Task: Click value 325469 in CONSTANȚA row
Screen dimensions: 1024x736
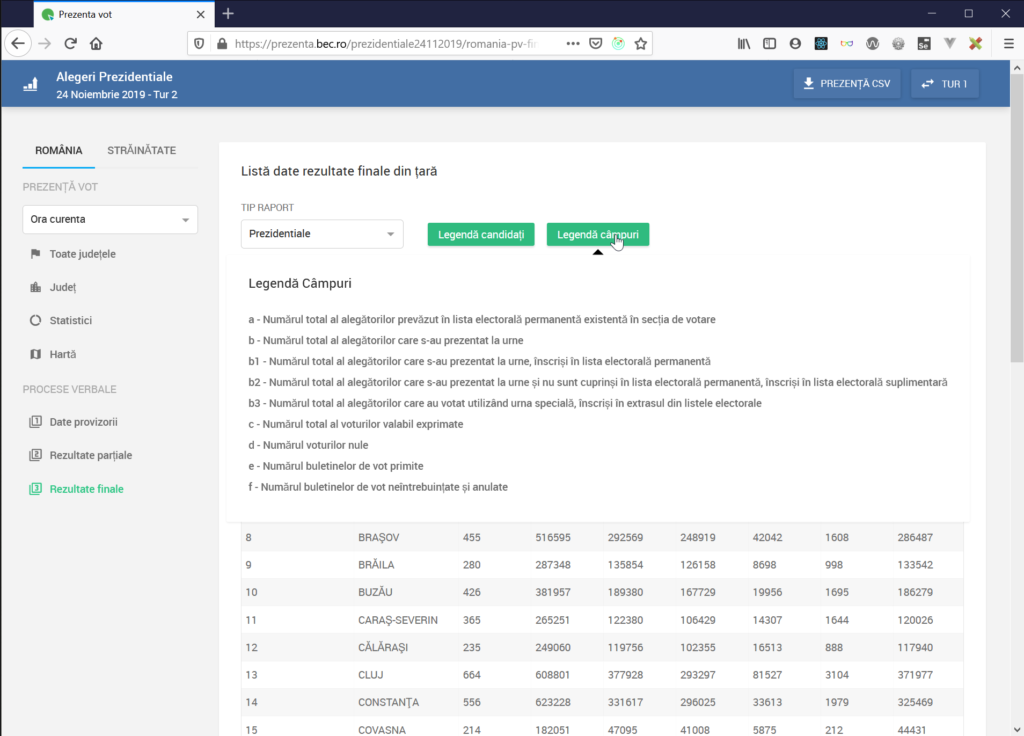Action: click(x=915, y=703)
